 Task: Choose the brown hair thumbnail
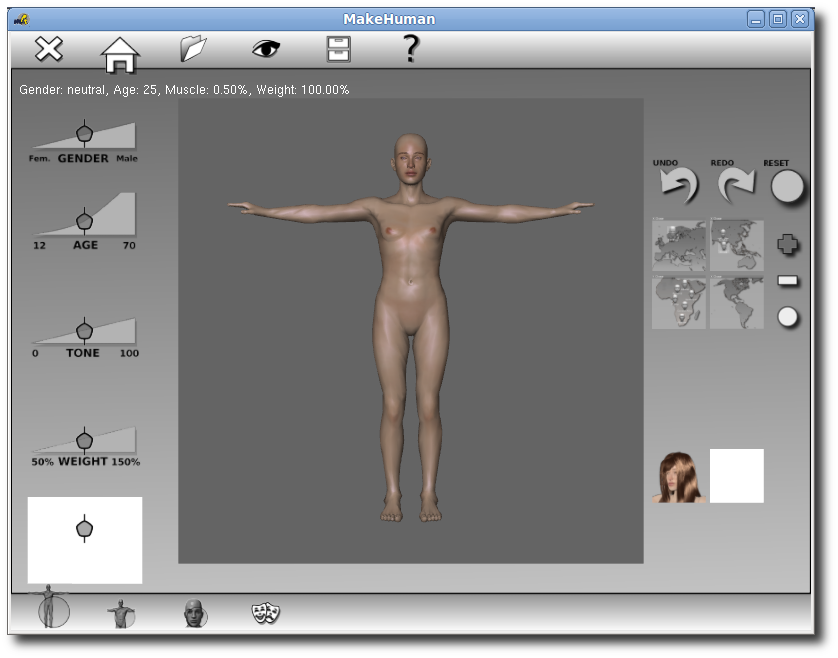(x=679, y=476)
